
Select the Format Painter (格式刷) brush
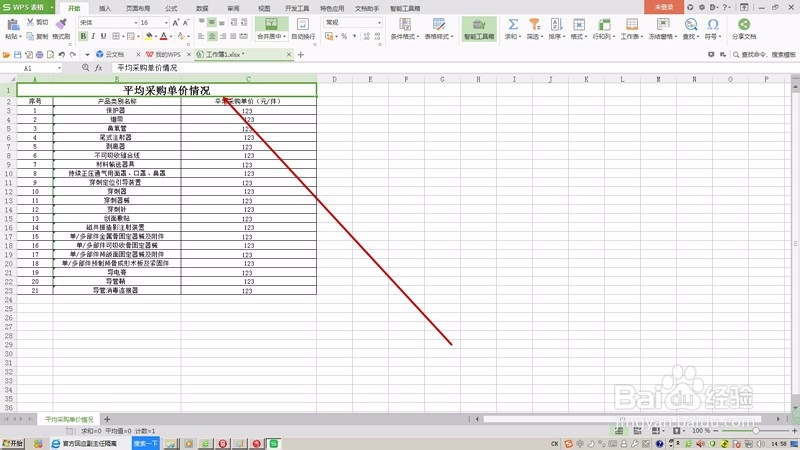tap(61, 24)
